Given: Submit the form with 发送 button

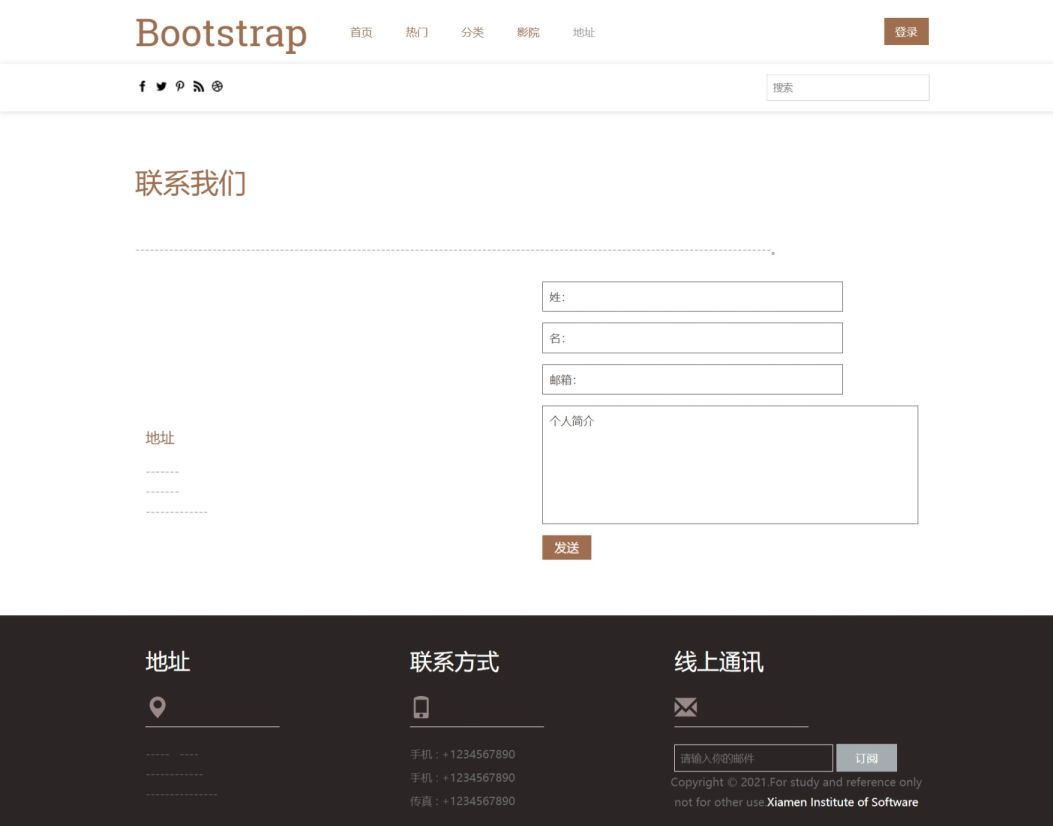Looking at the screenshot, I should pyautogui.click(x=566, y=548).
